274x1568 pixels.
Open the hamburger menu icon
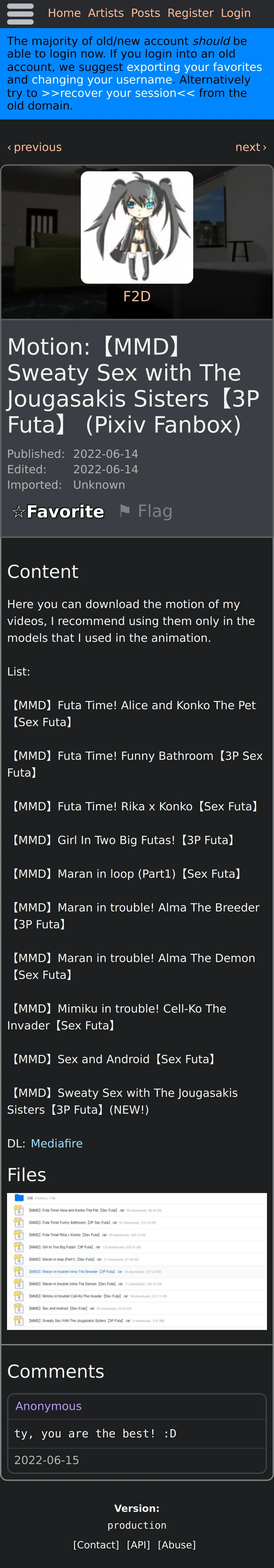pyautogui.click(x=20, y=13)
